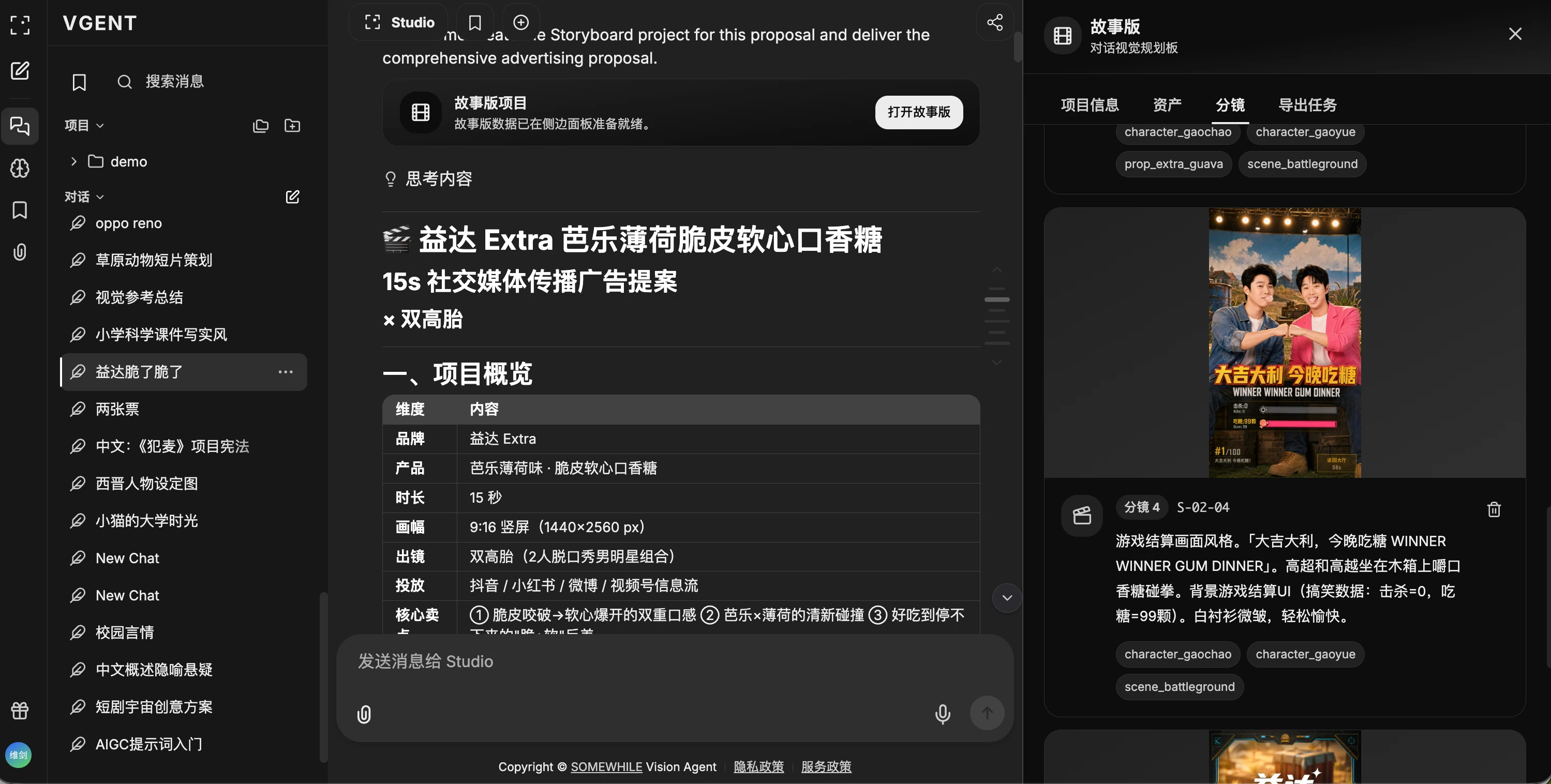Open the 西晋人物设定图 conversation
This screenshot has width=1551, height=784.
pos(184,483)
